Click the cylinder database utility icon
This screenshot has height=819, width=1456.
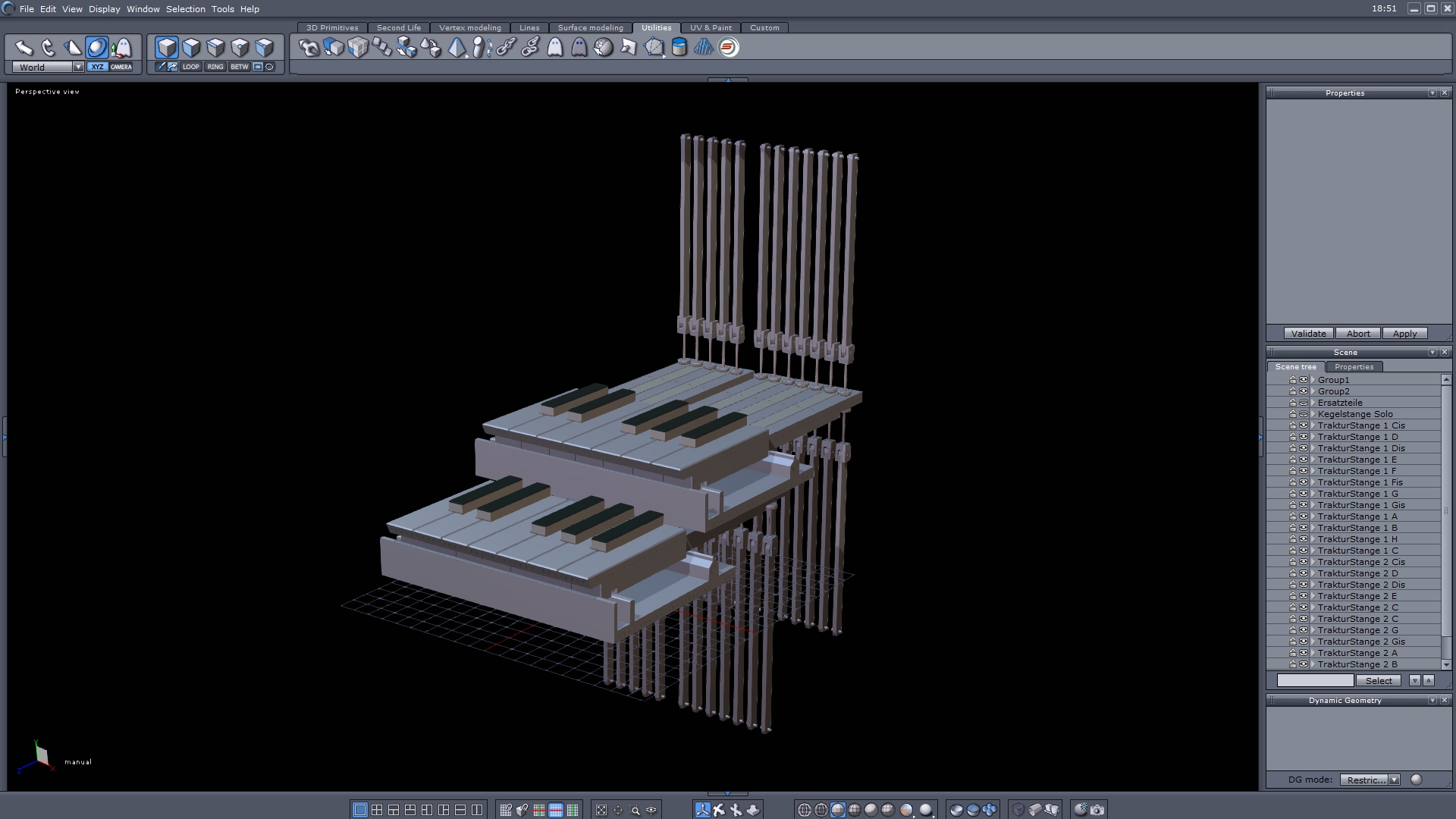679,48
